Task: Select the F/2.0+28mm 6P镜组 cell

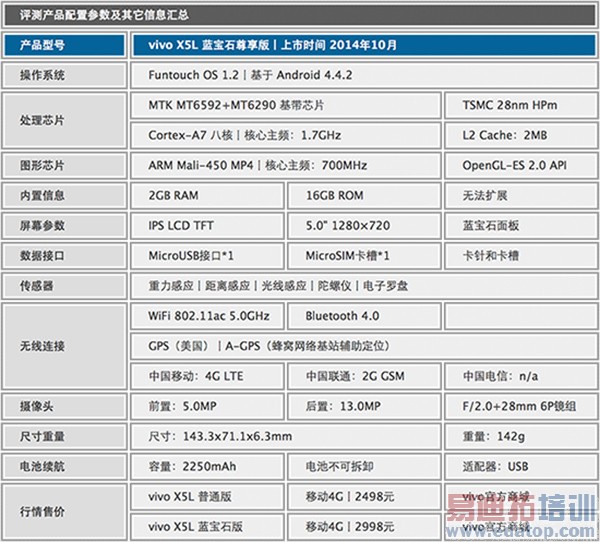Action: pyautogui.click(x=521, y=406)
